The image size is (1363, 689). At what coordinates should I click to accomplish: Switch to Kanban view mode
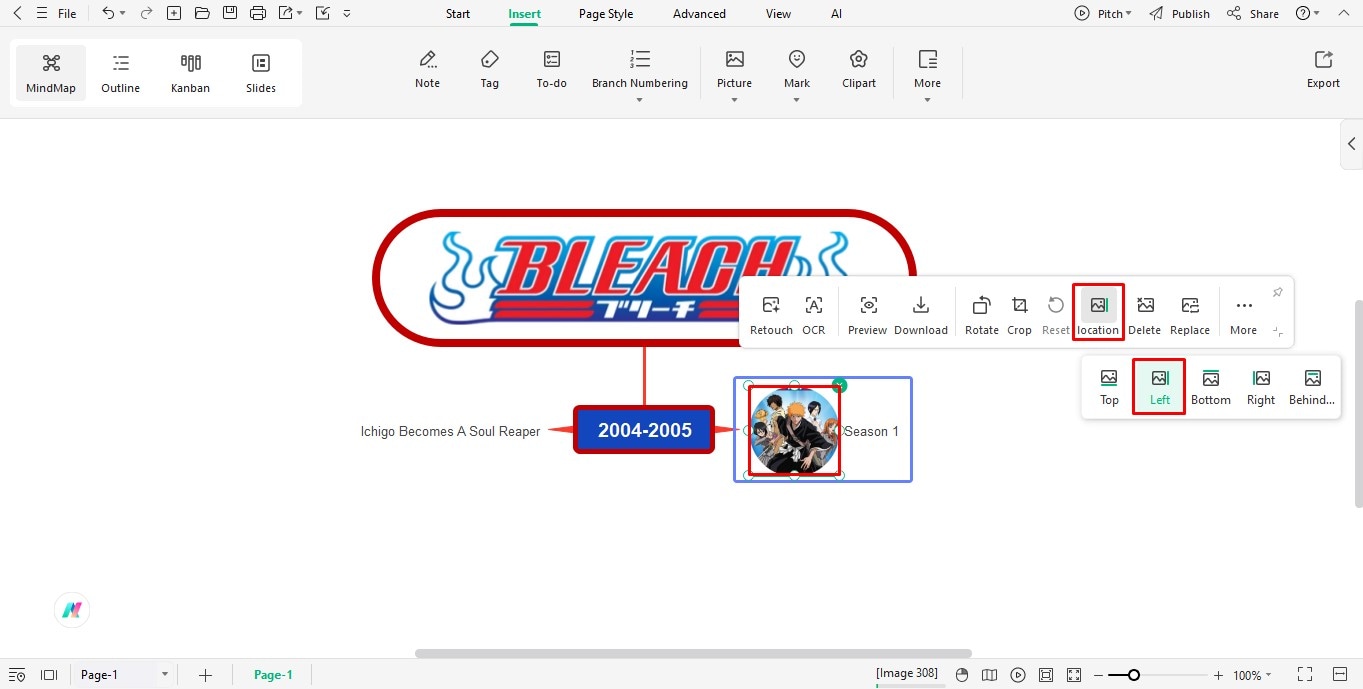point(191,73)
